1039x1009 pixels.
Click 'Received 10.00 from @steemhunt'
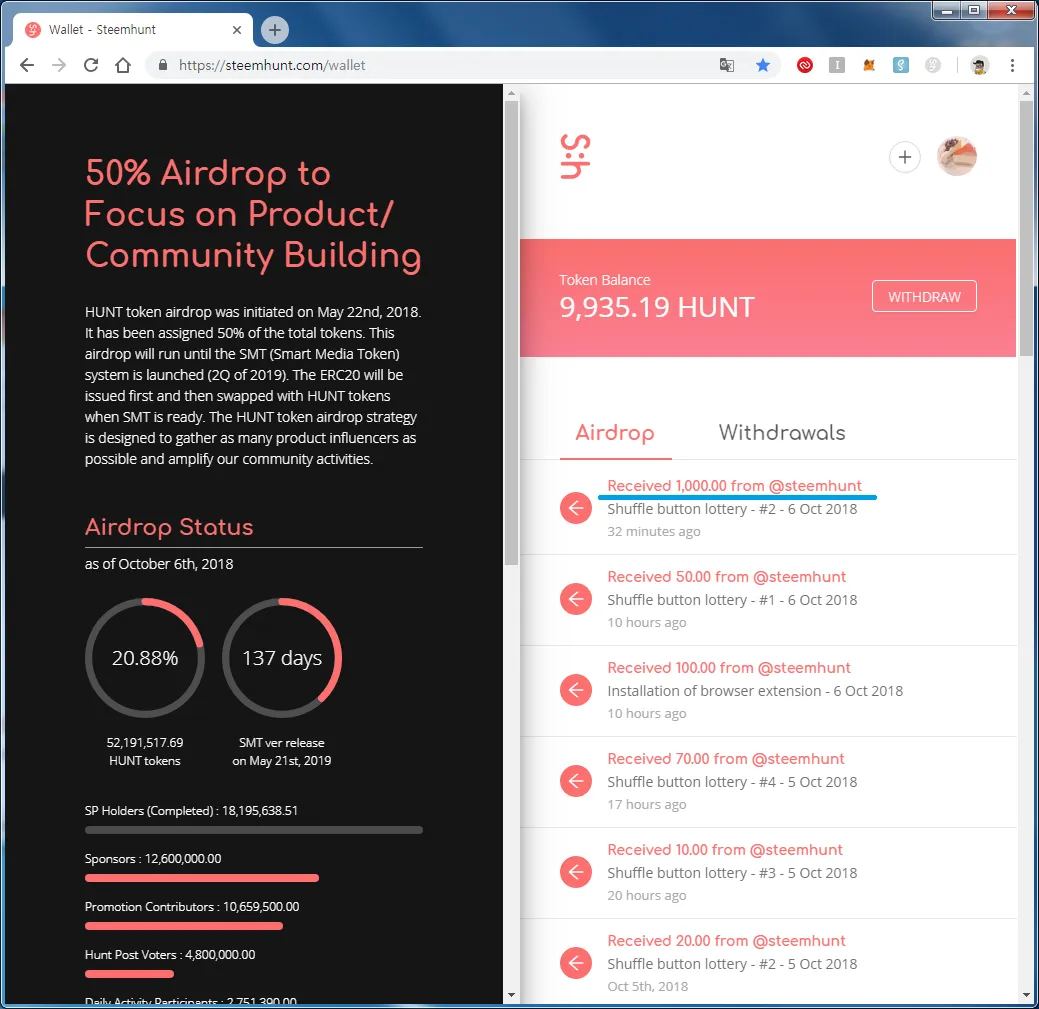pyautogui.click(x=725, y=849)
